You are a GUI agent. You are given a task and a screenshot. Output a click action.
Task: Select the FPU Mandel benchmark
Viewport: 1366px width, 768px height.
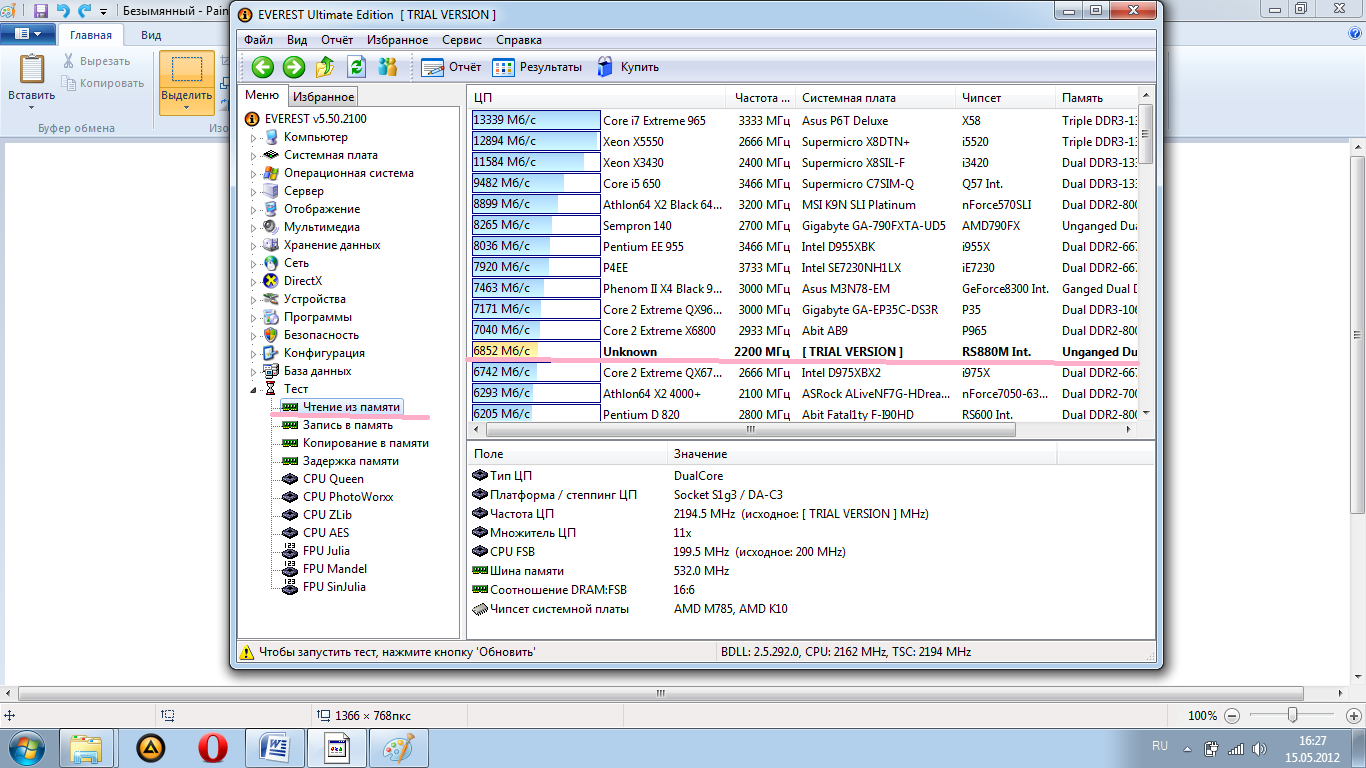tap(335, 569)
